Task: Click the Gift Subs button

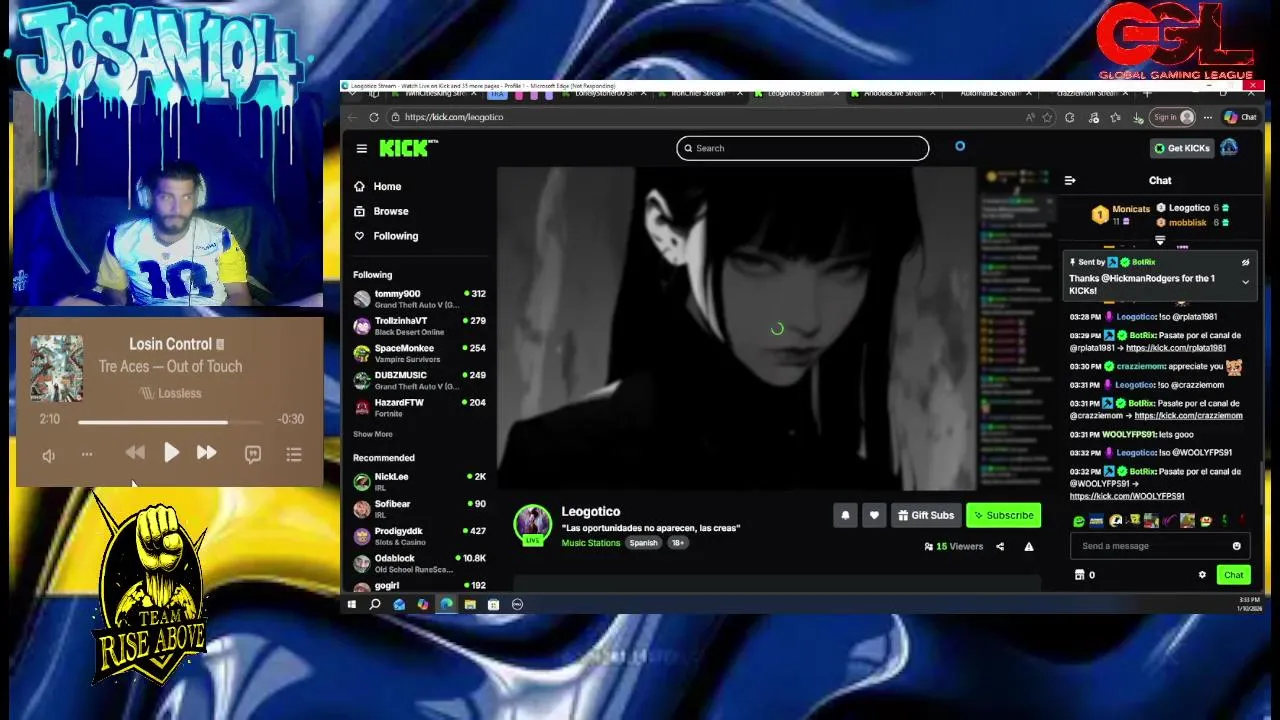Action: (925, 515)
